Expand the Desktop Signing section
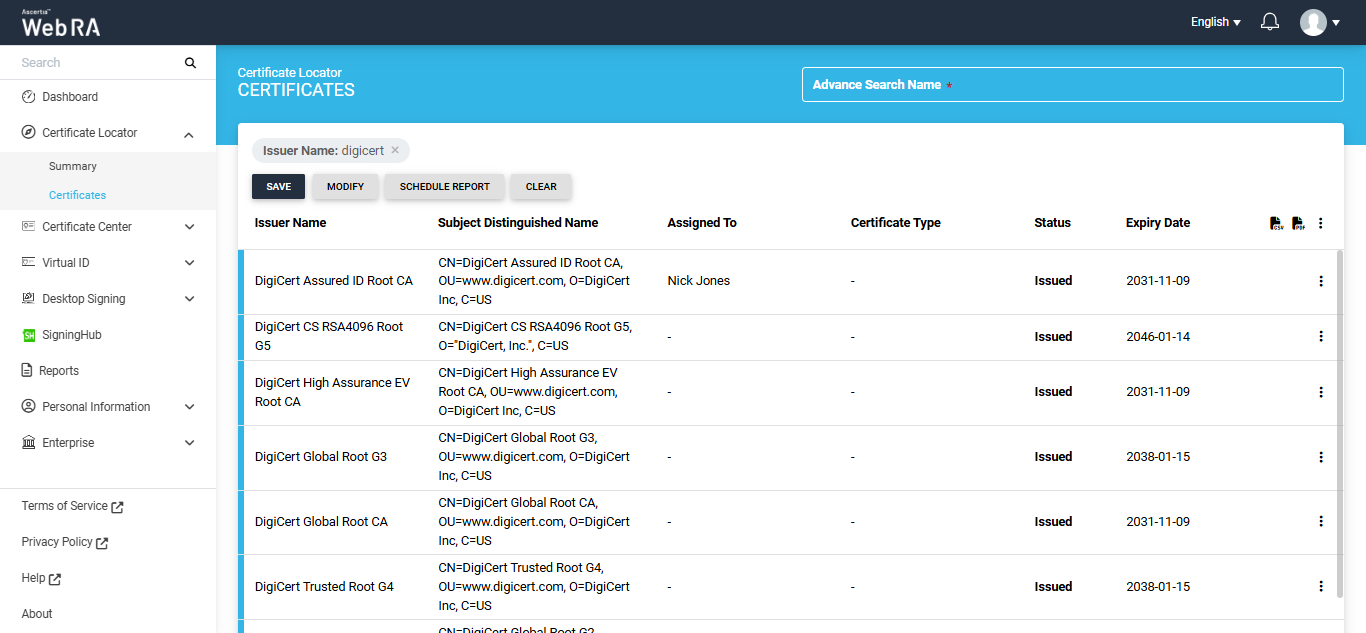 coord(190,299)
